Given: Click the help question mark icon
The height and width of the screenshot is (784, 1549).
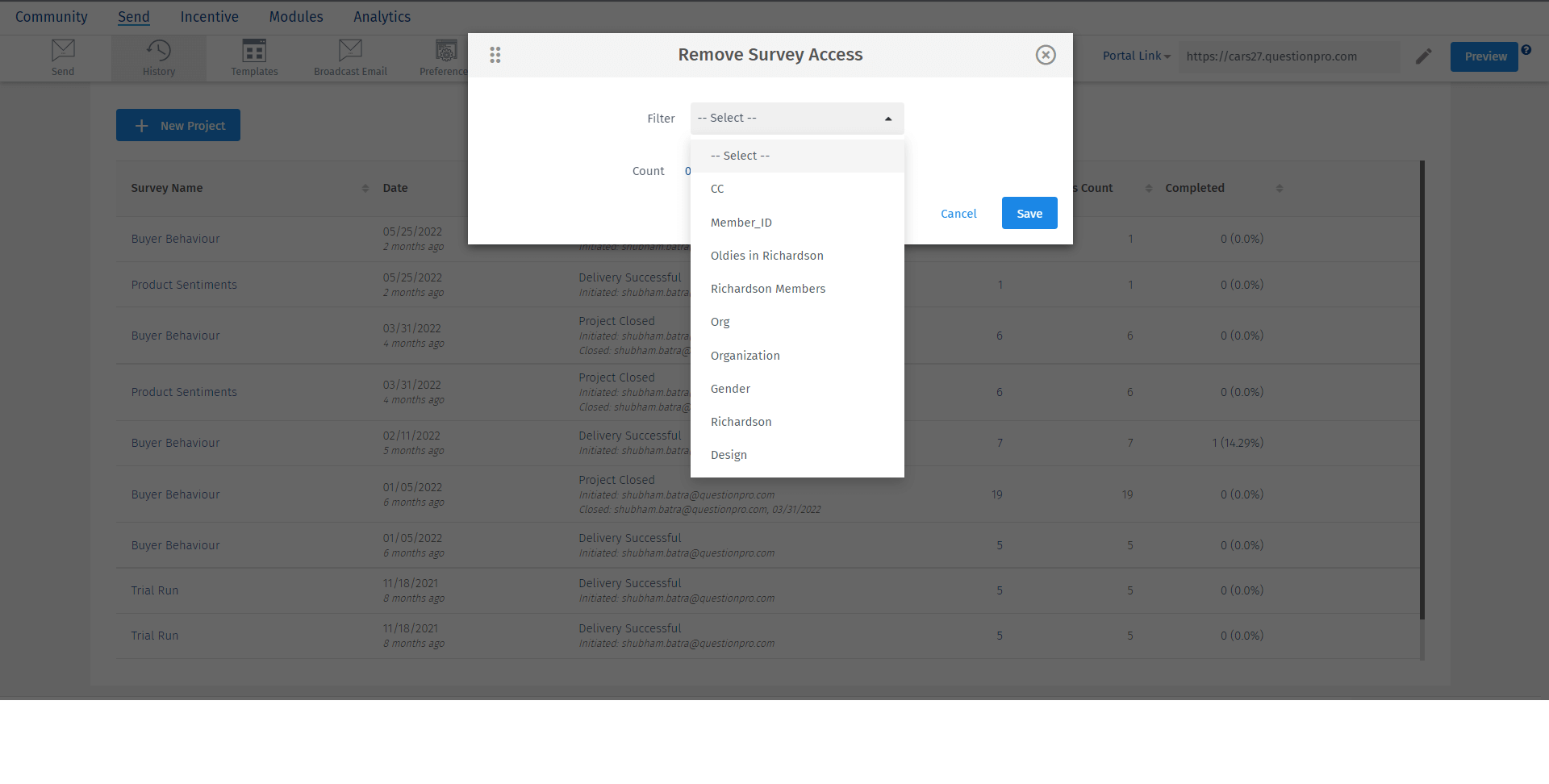Looking at the screenshot, I should pos(1526,50).
